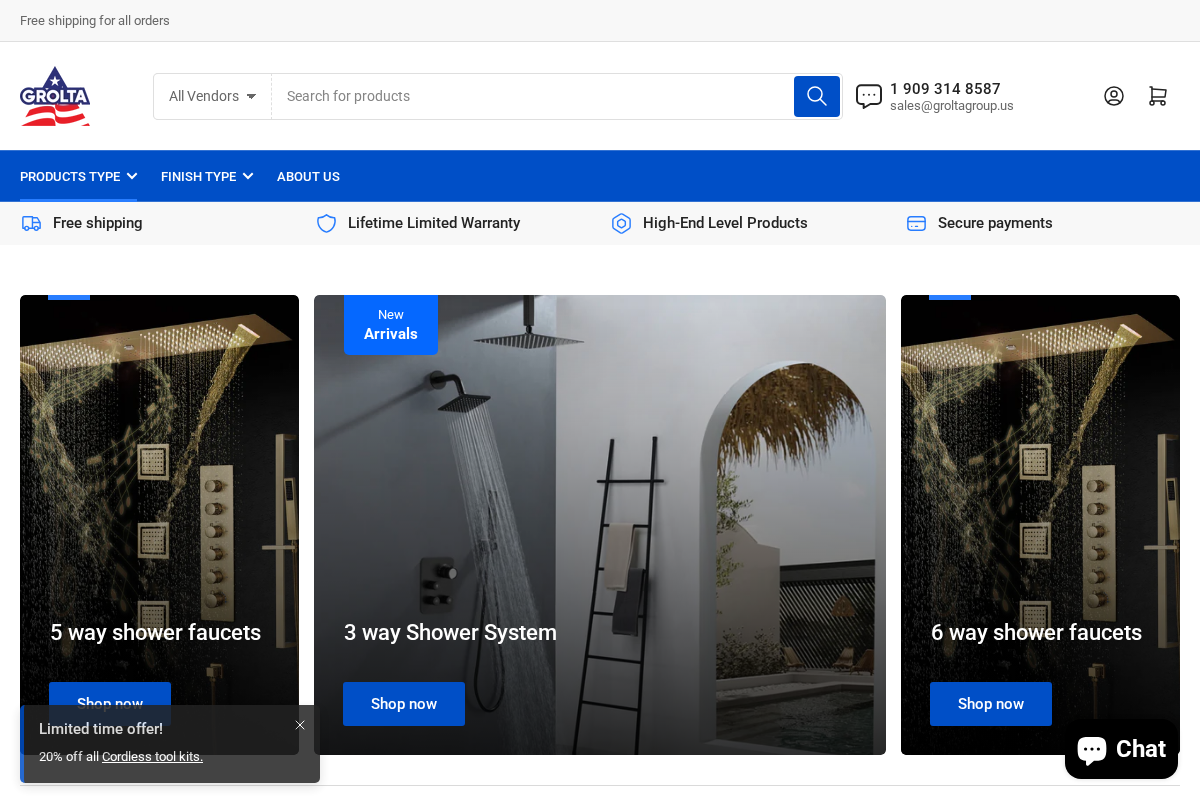Open the chat message icon near phone number
The height and width of the screenshot is (800, 1200).
click(868, 96)
